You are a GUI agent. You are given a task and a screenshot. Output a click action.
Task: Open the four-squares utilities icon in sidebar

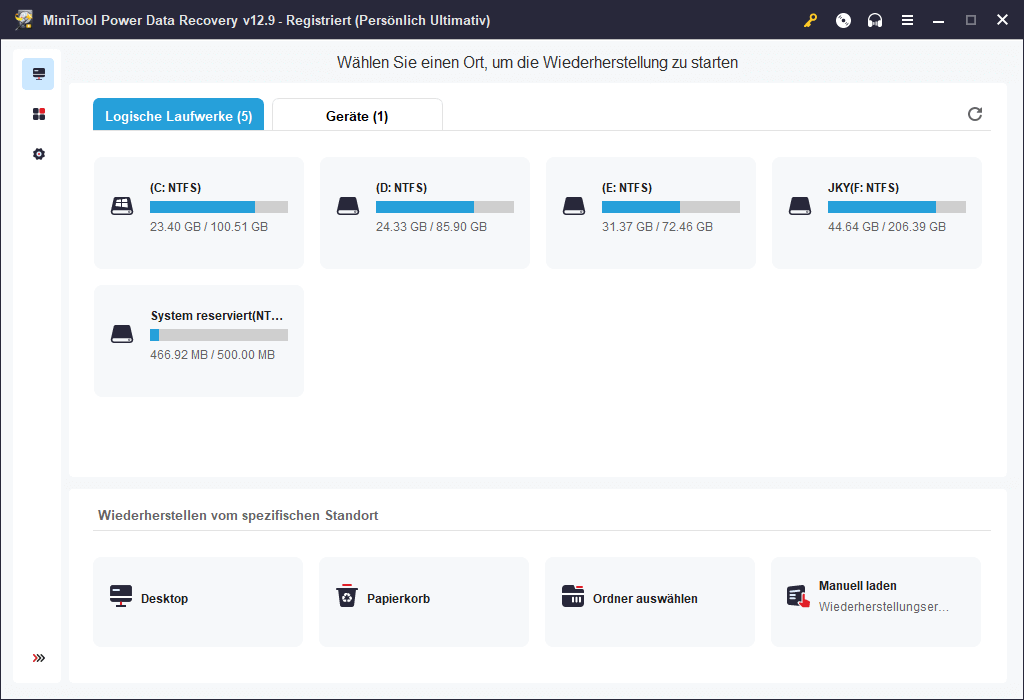pyautogui.click(x=39, y=114)
